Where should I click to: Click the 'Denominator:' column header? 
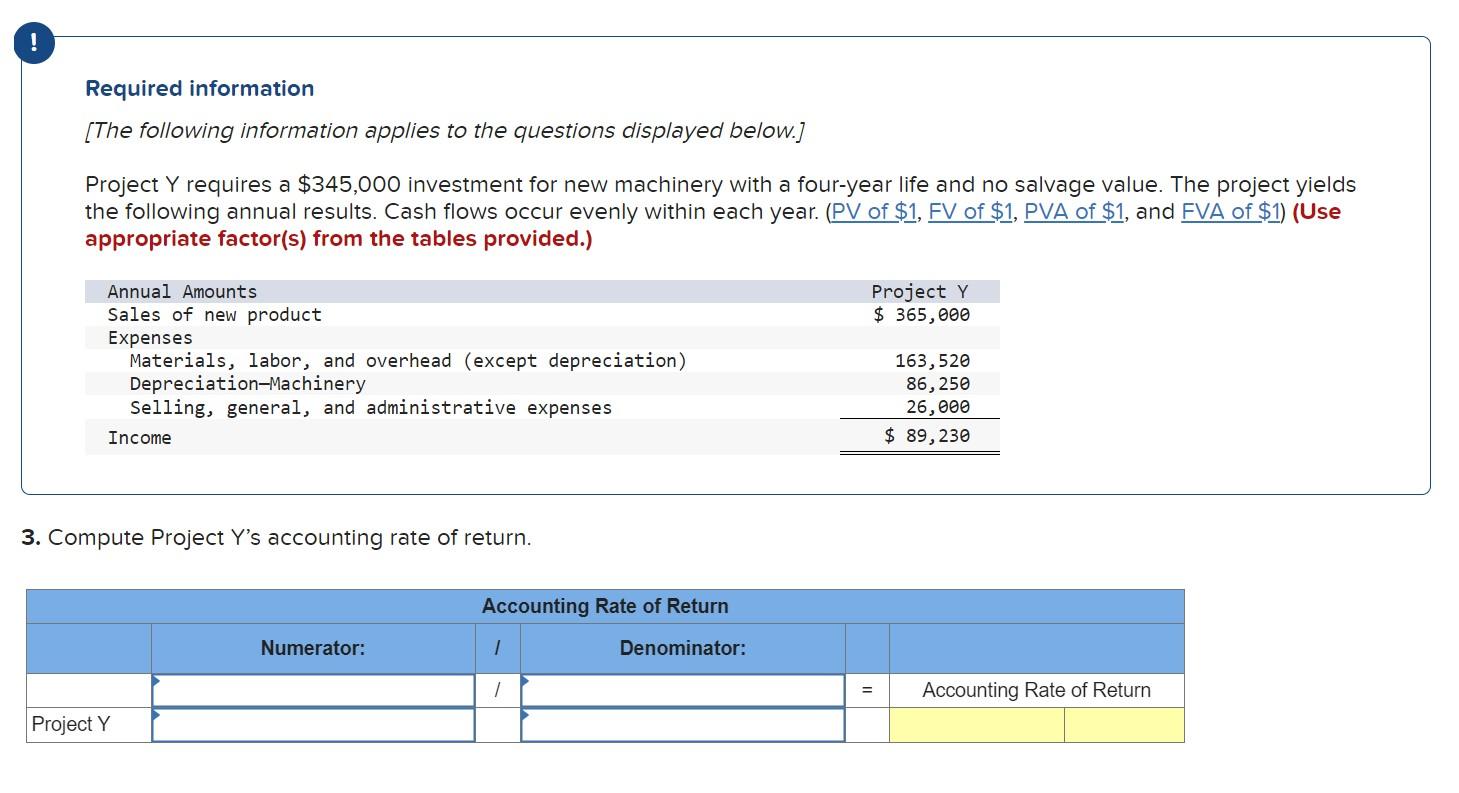(683, 648)
